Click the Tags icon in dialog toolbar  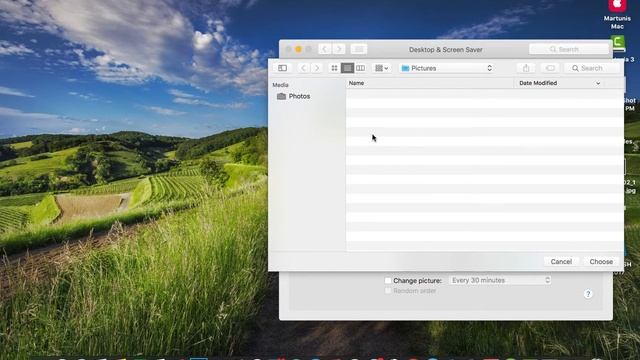coord(550,68)
